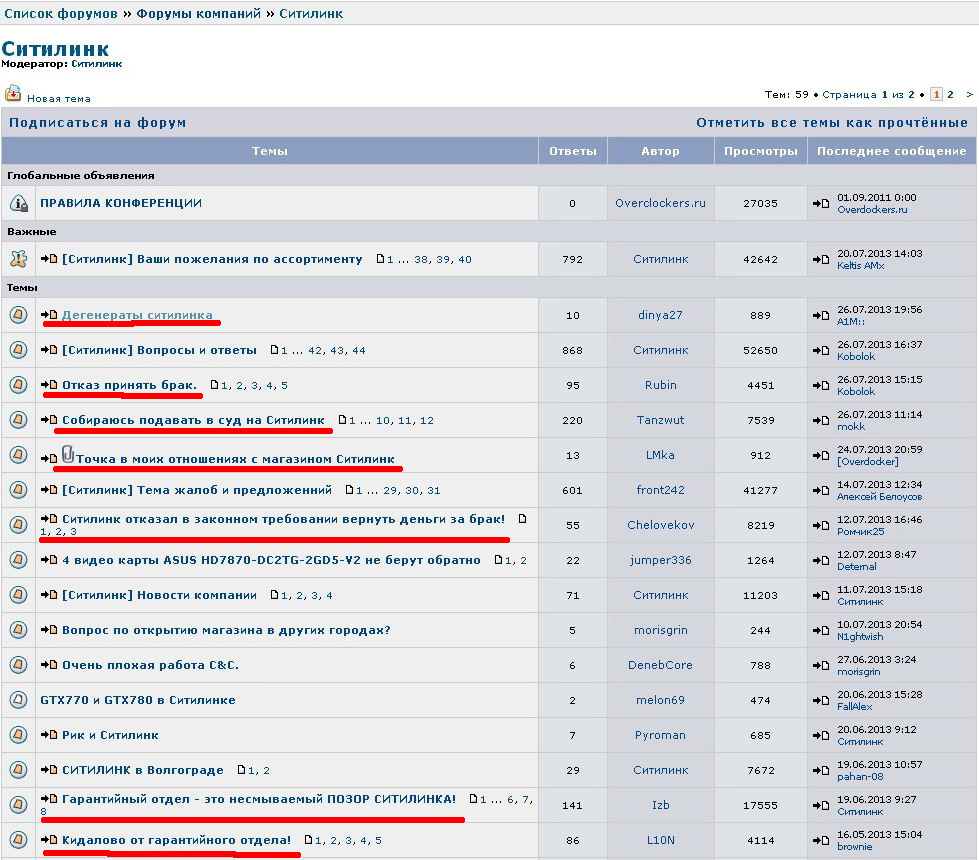Open [Ситилинк] Новости компании topic
The image size is (979, 860).
tap(159, 595)
